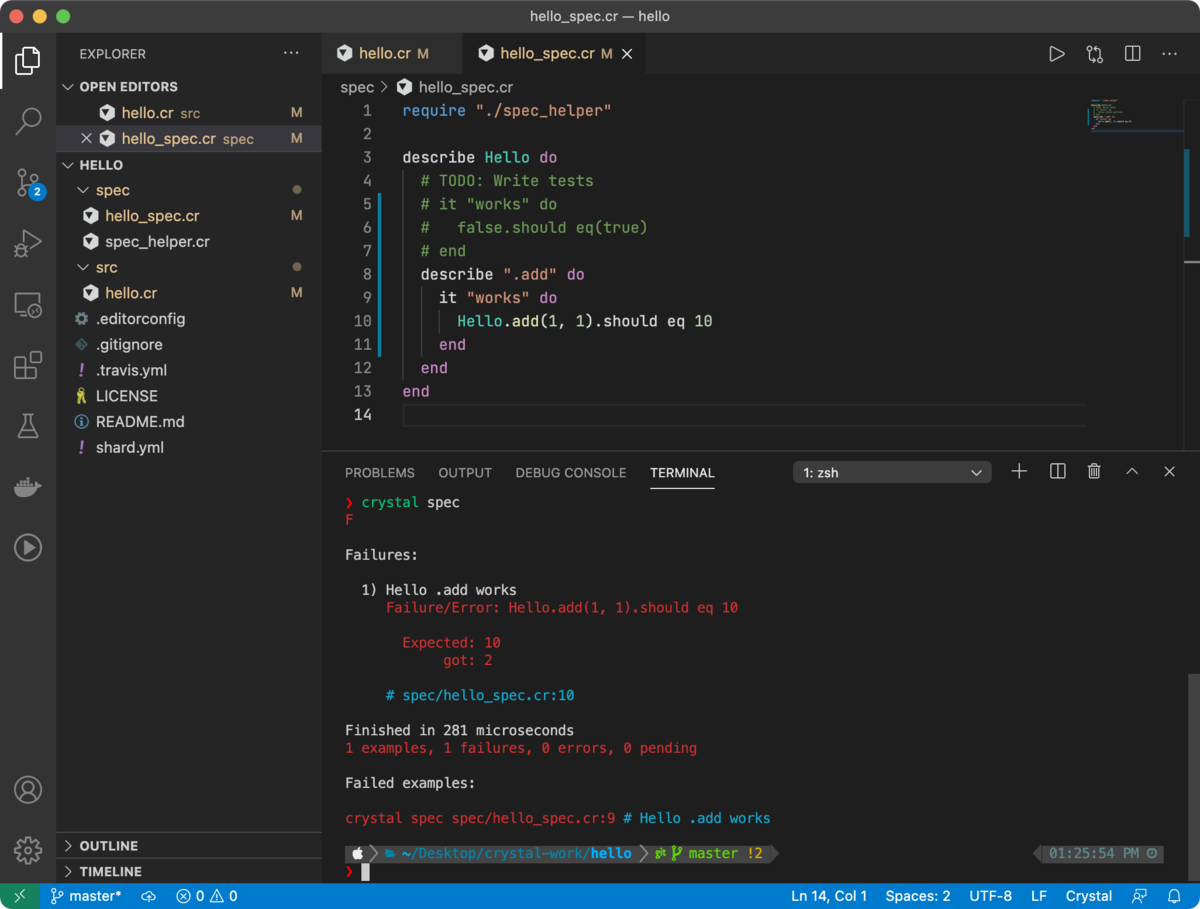Click remote window indicator in status bar
The image size is (1200, 909).
tap(19, 896)
